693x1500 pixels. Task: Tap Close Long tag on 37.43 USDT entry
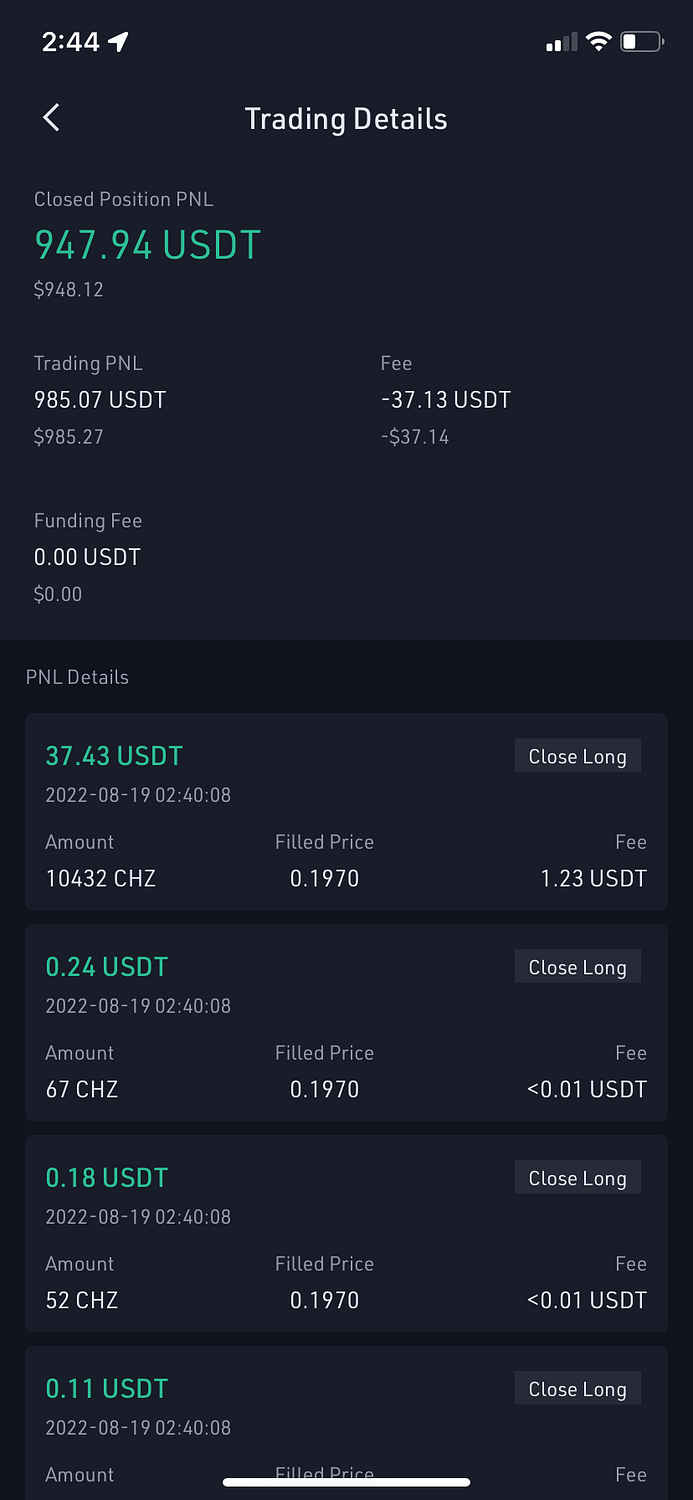[x=578, y=757]
